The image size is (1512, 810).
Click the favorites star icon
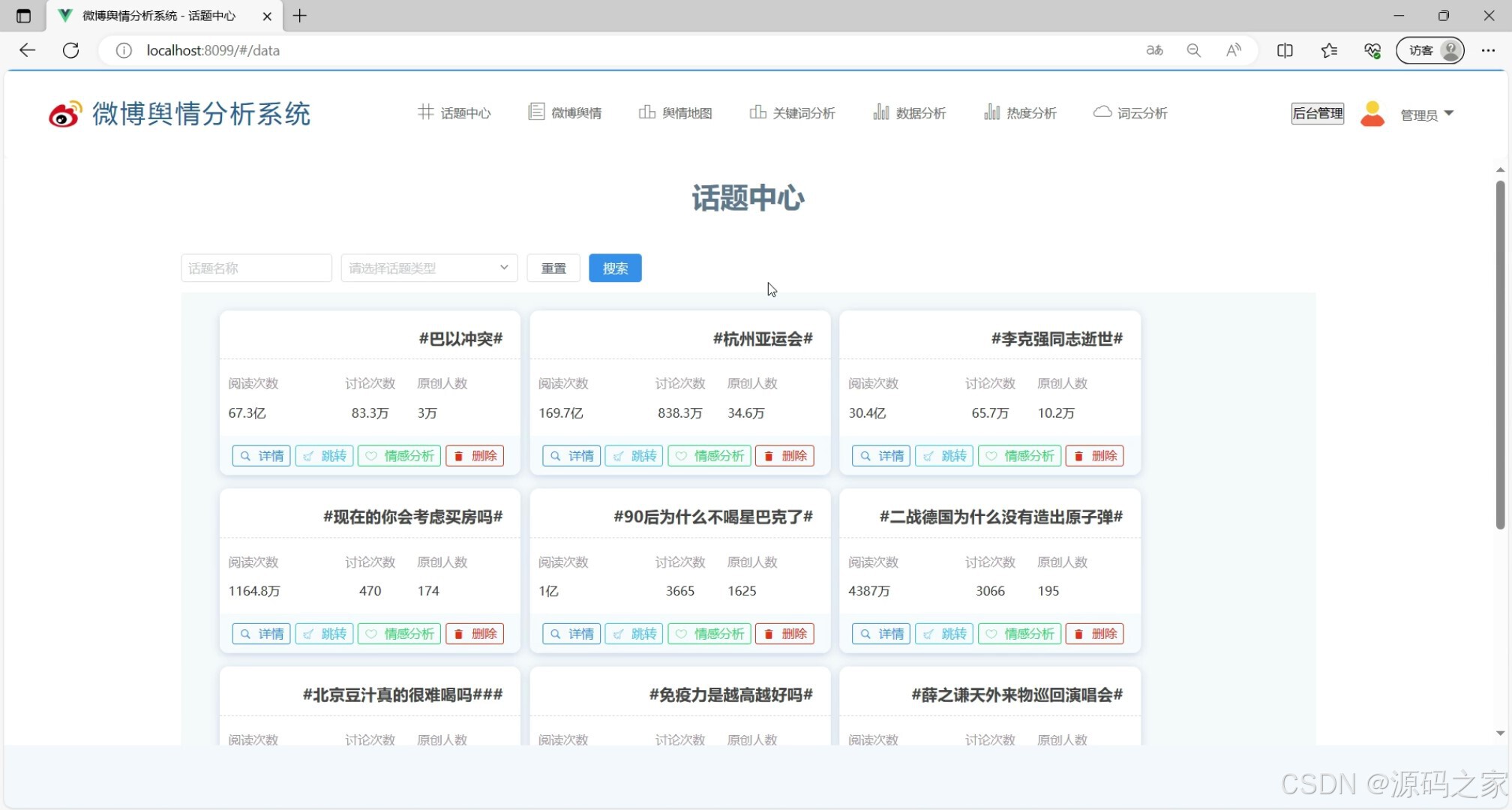coord(1329,50)
